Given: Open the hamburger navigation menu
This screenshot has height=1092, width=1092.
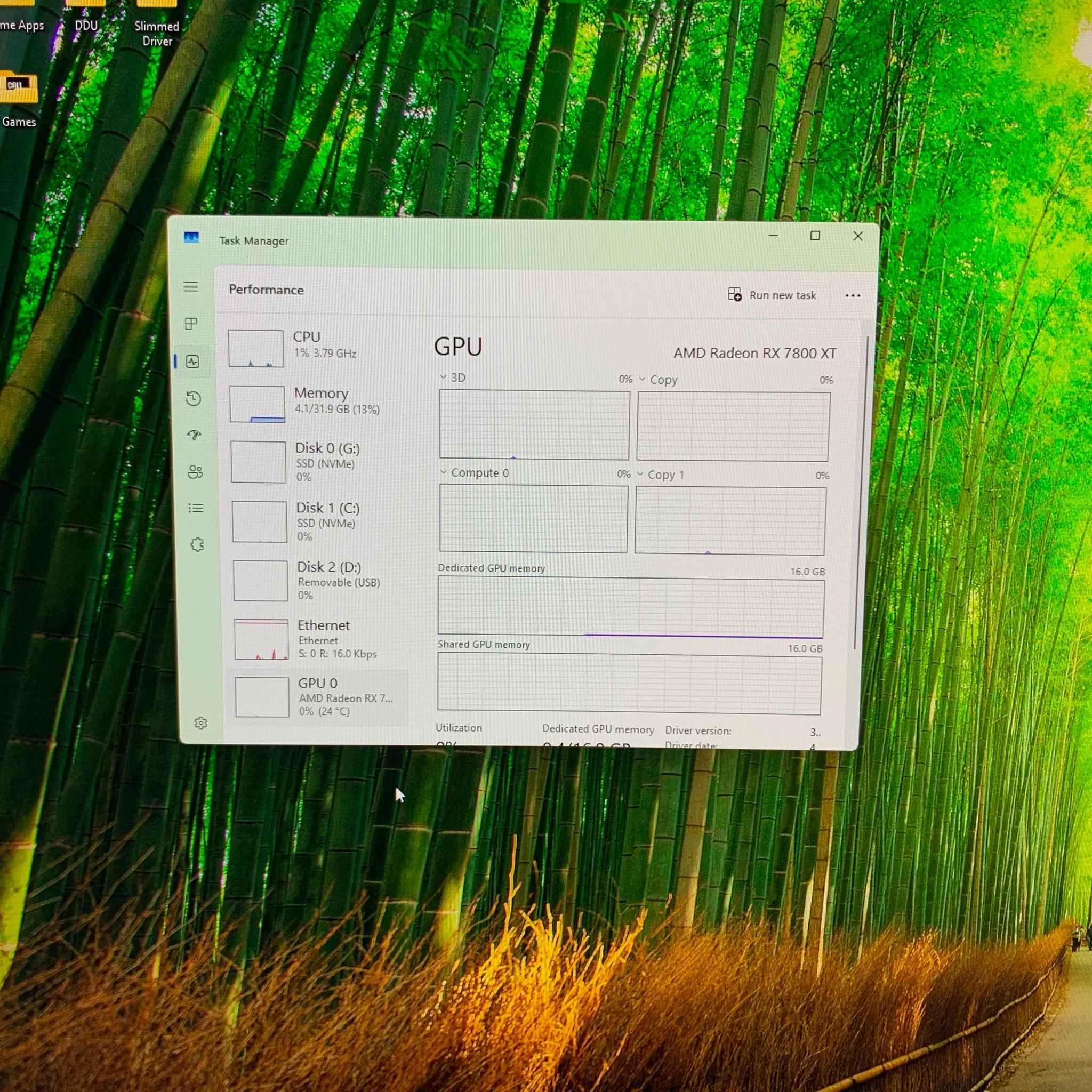Looking at the screenshot, I should [190, 286].
